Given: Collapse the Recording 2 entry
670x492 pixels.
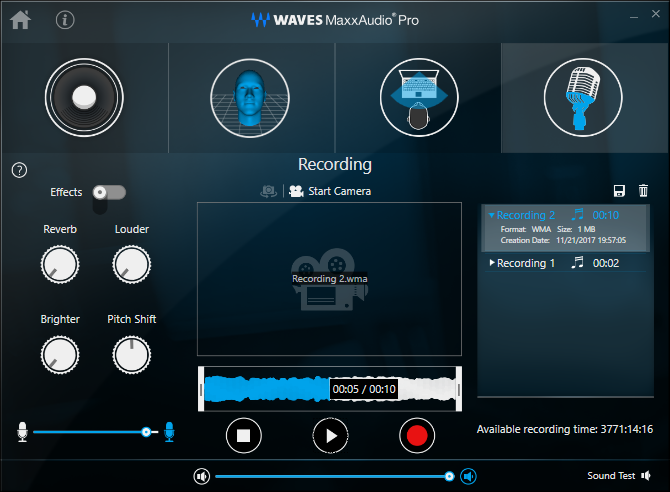Looking at the screenshot, I should [x=491, y=215].
